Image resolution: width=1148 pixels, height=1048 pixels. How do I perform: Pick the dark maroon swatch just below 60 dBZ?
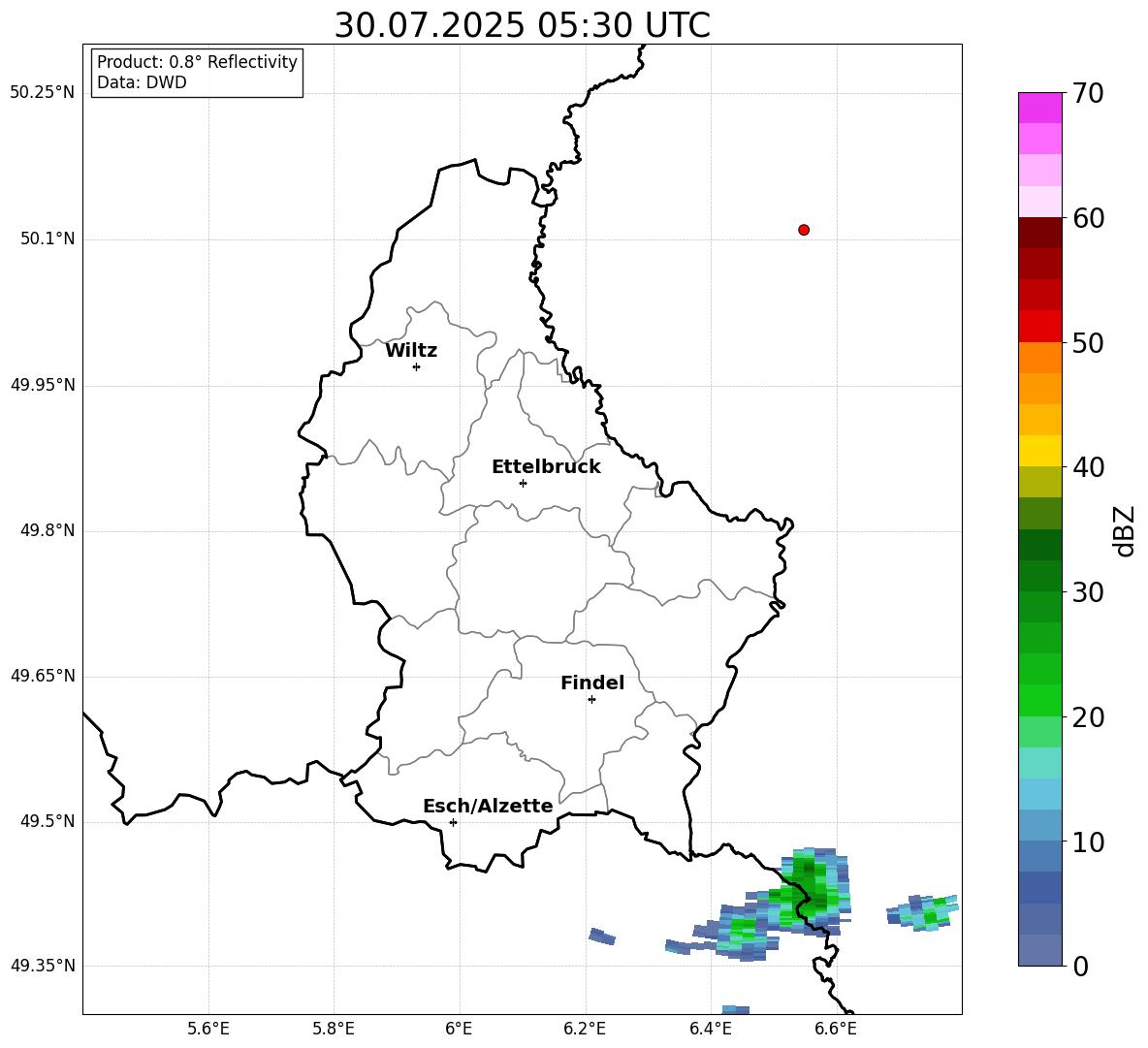tap(1039, 234)
